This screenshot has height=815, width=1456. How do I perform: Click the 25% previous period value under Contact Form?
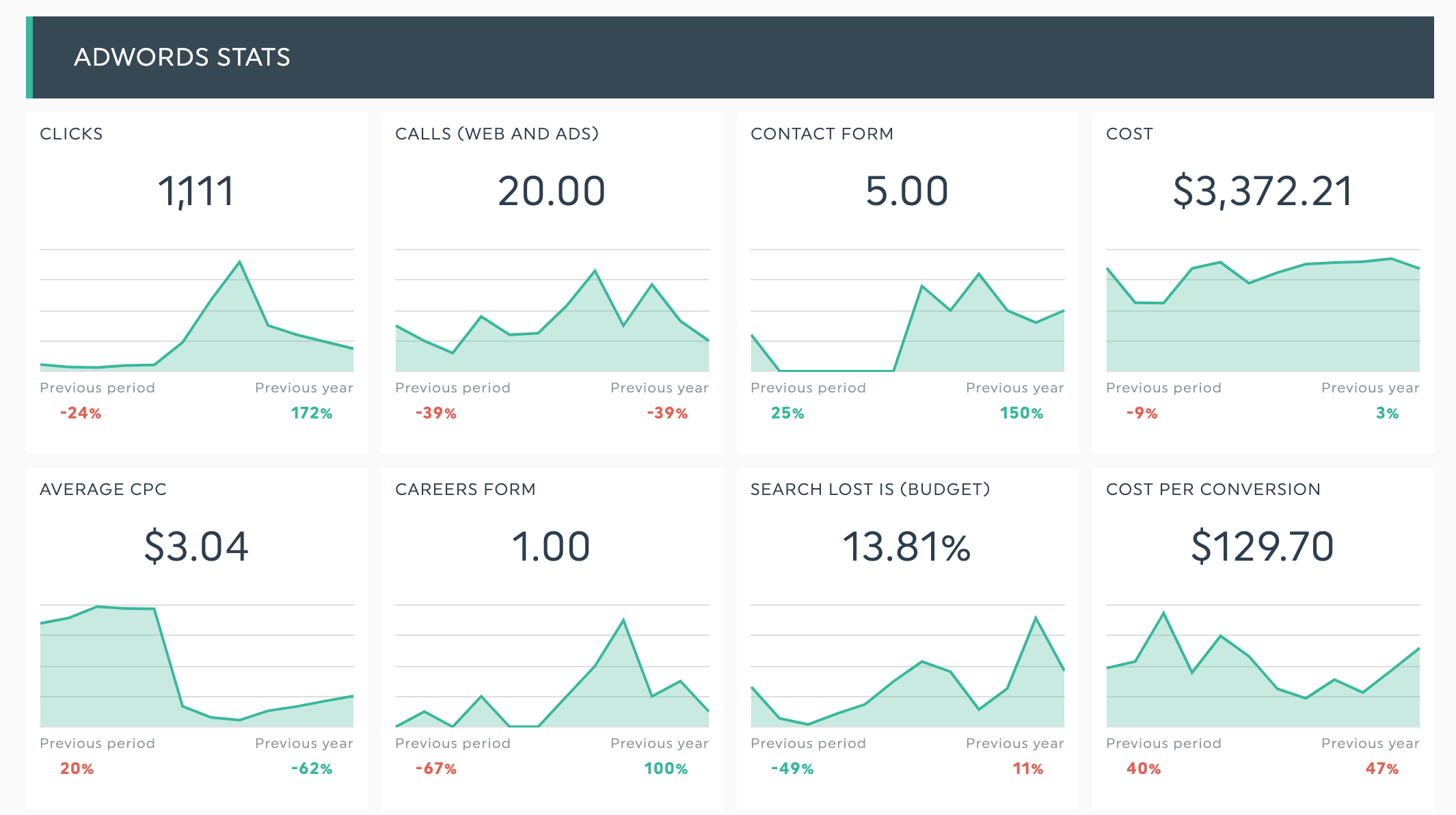(x=787, y=413)
